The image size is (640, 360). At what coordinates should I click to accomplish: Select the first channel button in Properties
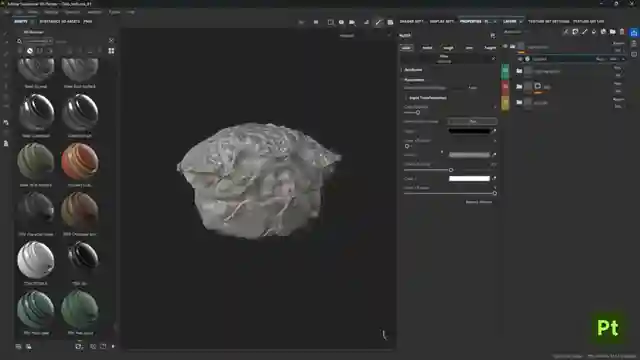pyautogui.click(x=406, y=48)
